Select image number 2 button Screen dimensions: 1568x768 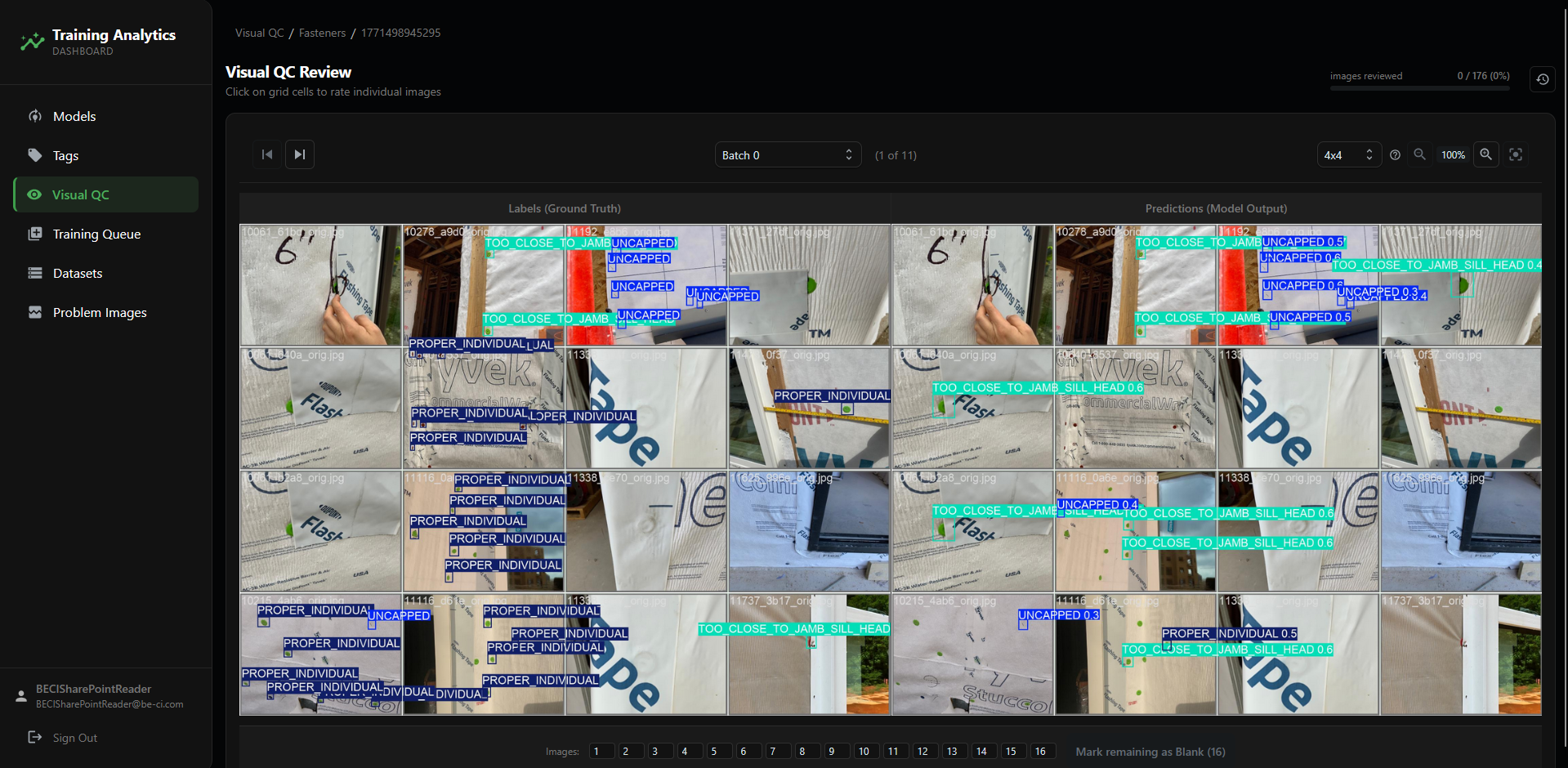tap(631, 752)
